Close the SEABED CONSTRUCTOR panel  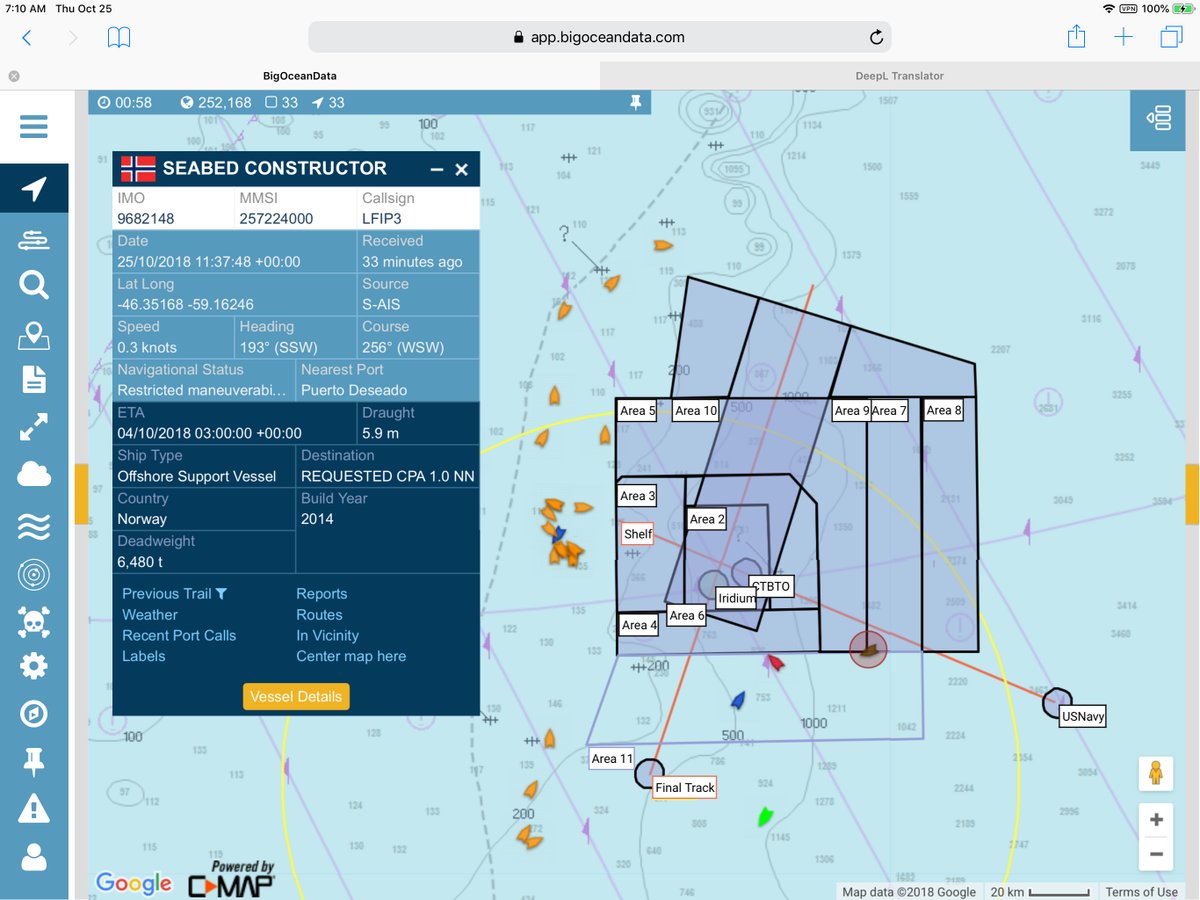click(462, 169)
